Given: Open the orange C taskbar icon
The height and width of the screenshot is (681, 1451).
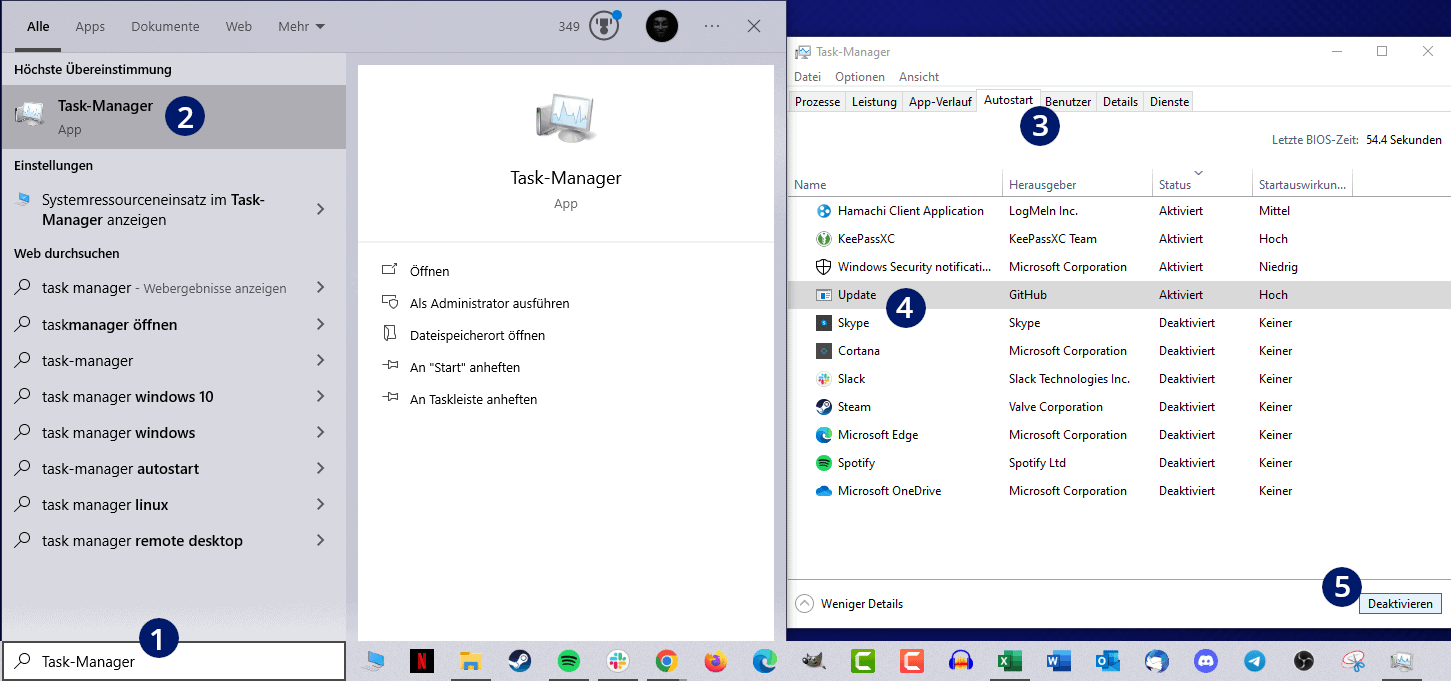Looking at the screenshot, I should [x=912, y=661].
